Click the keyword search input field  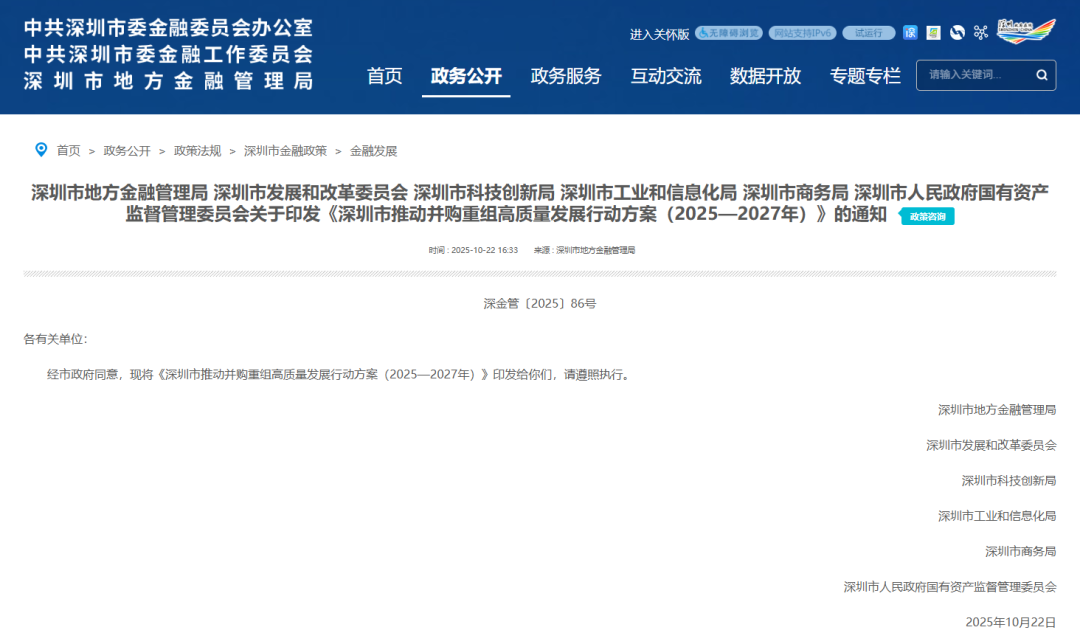click(x=972, y=75)
